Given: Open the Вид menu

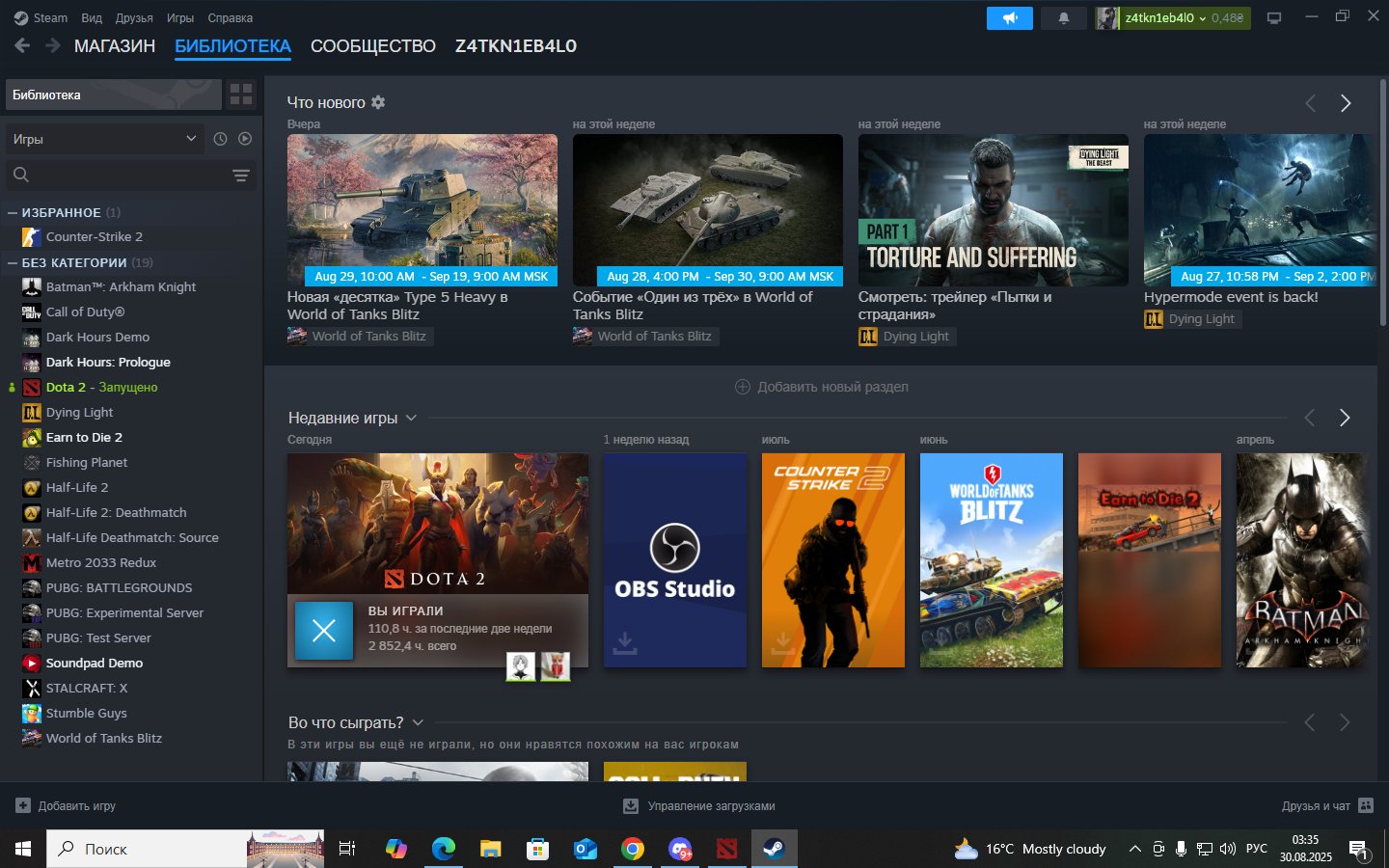Looking at the screenshot, I should click(x=92, y=18).
